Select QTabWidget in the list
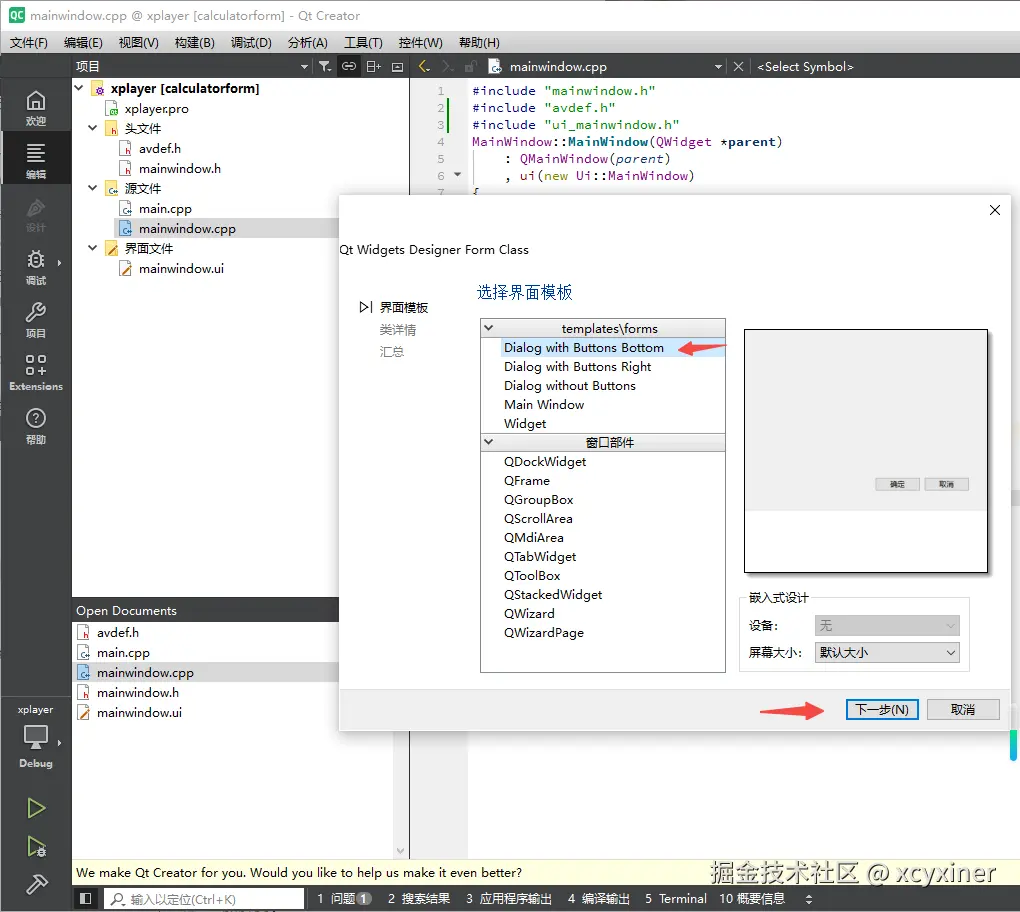Image resolution: width=1020 pixels, height=912 pixels. (539, 556)
